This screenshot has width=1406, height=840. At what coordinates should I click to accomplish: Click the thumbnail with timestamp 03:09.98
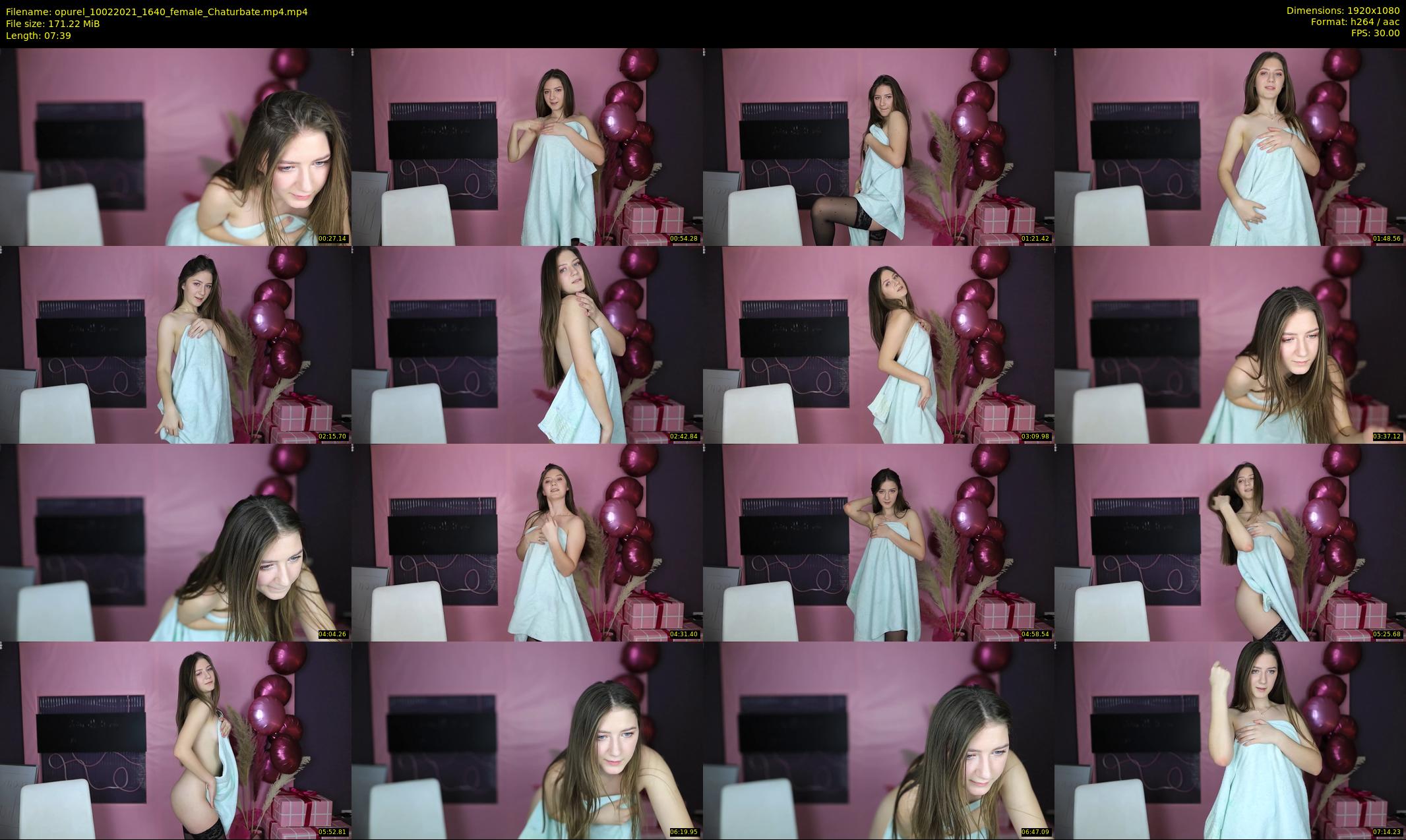(878, 345)
